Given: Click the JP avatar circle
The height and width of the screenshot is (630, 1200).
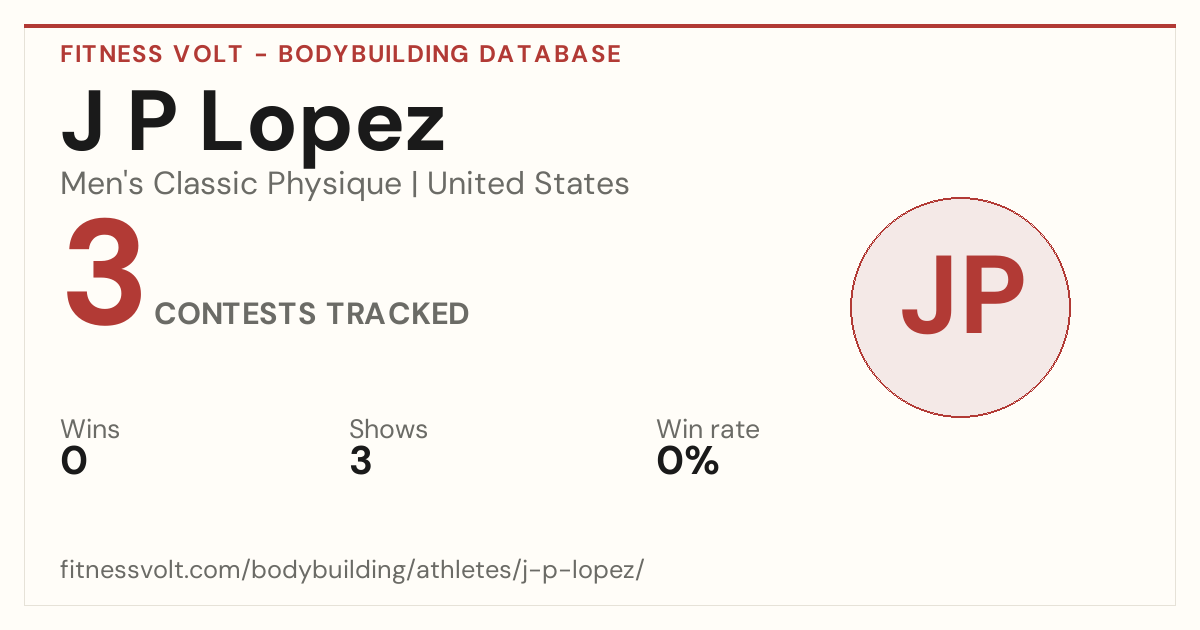Looking at the screenshot, I should [960, 307].
